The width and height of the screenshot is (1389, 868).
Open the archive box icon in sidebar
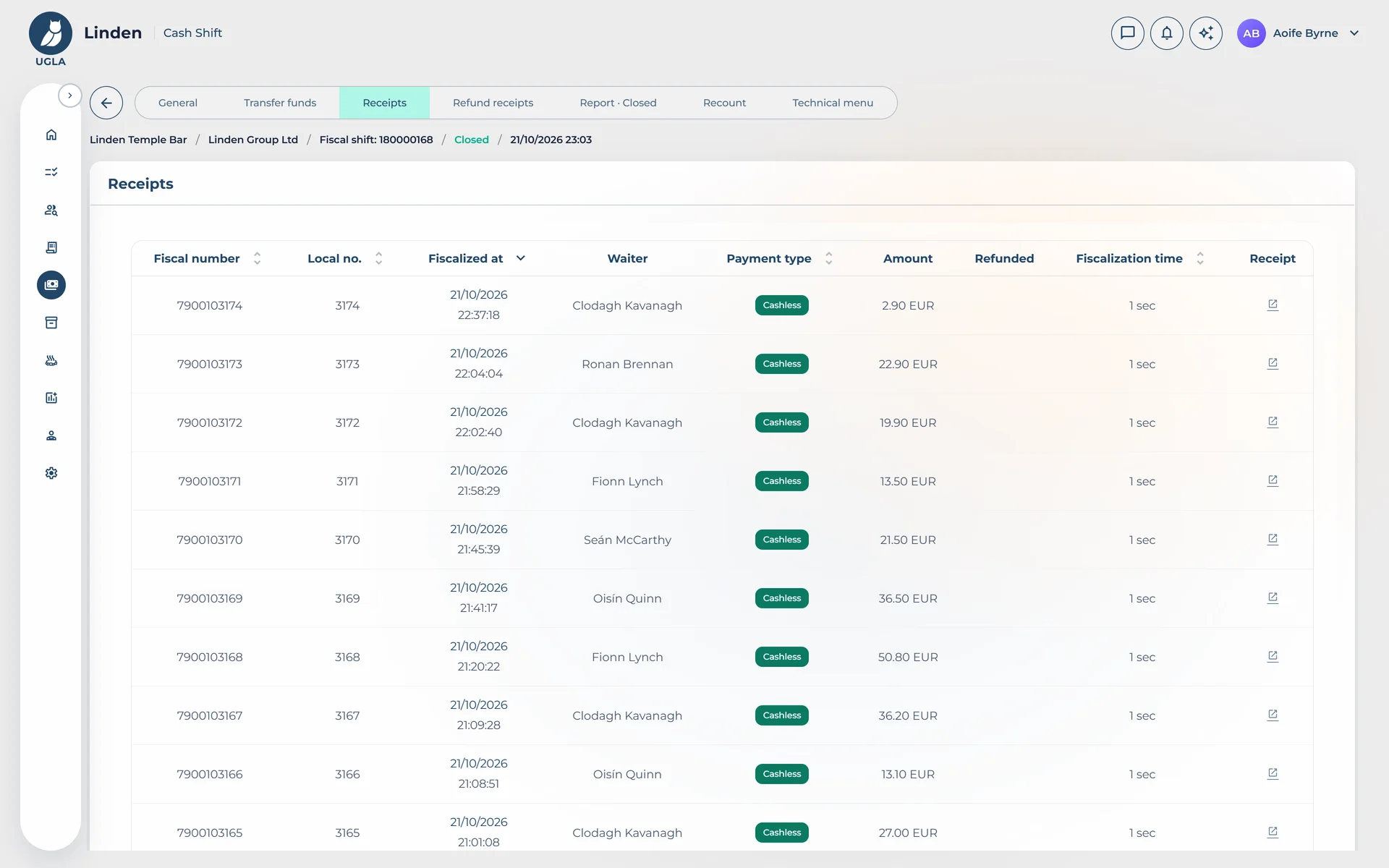(51, 323)
